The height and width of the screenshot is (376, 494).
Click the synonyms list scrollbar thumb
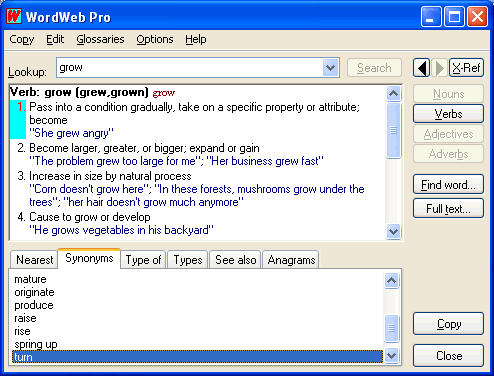tap(392, 328)
